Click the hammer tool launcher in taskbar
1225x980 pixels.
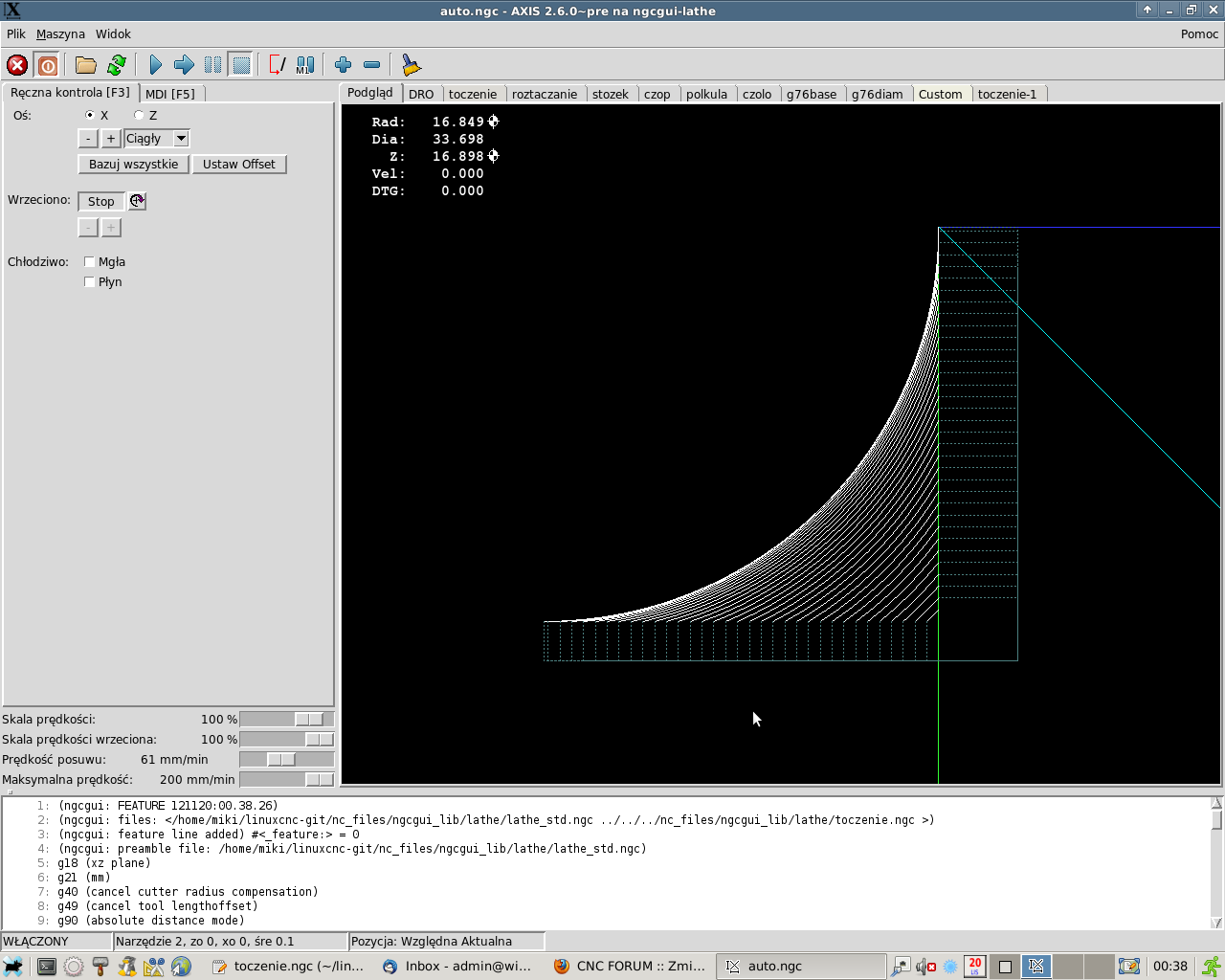100,967
